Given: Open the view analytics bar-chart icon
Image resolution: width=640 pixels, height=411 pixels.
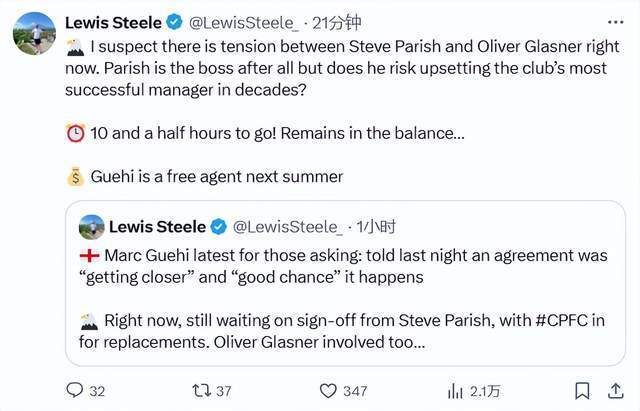Looking at the screenshot, I should tap(456, 390).
